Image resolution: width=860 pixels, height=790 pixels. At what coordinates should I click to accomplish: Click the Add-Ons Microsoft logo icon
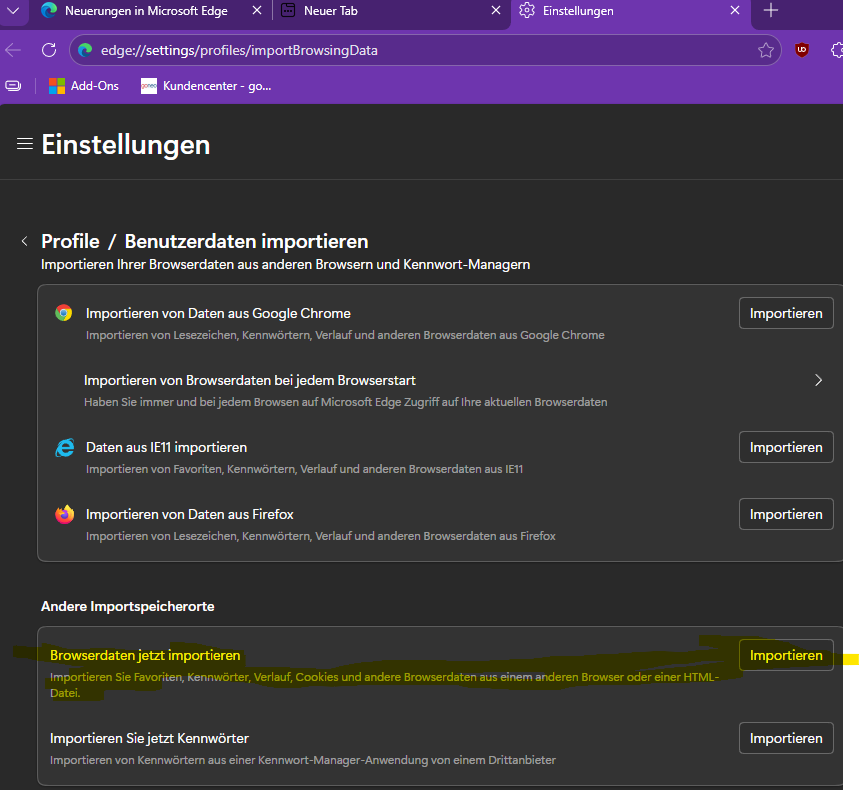click(56, 86)
